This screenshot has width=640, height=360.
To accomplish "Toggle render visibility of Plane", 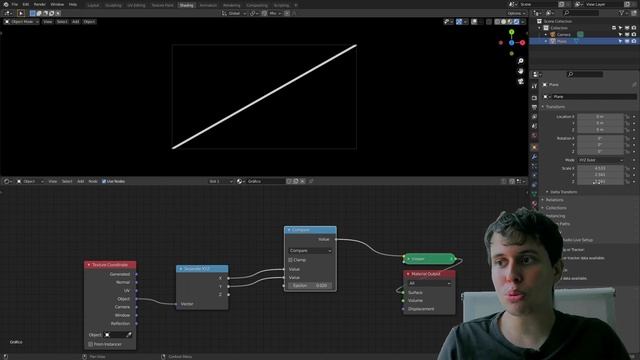I will pos(634,41).
